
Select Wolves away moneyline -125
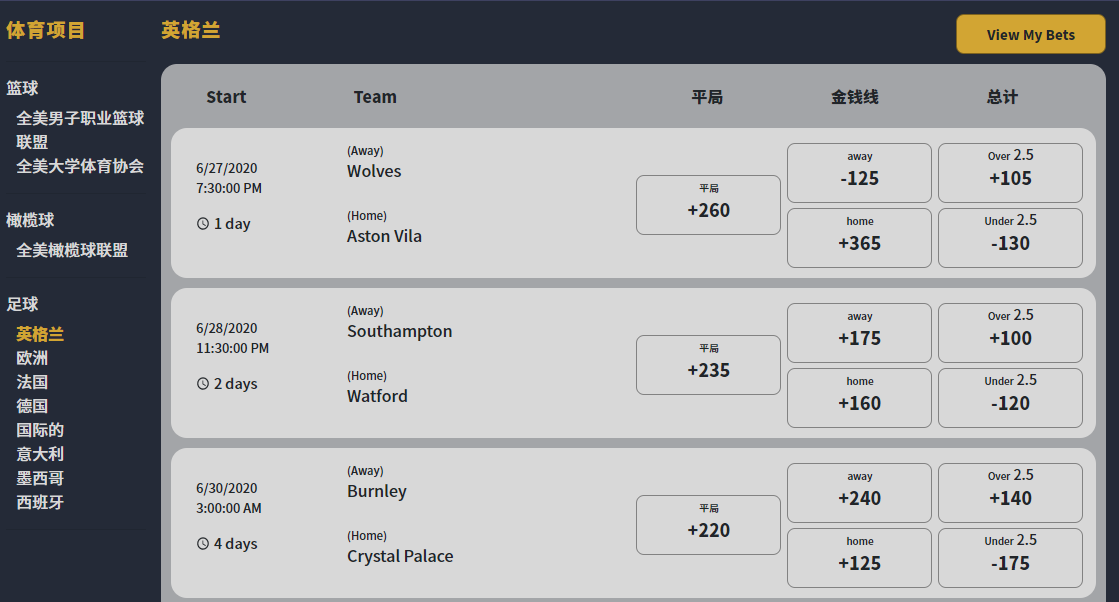click(x=859, y=173)
